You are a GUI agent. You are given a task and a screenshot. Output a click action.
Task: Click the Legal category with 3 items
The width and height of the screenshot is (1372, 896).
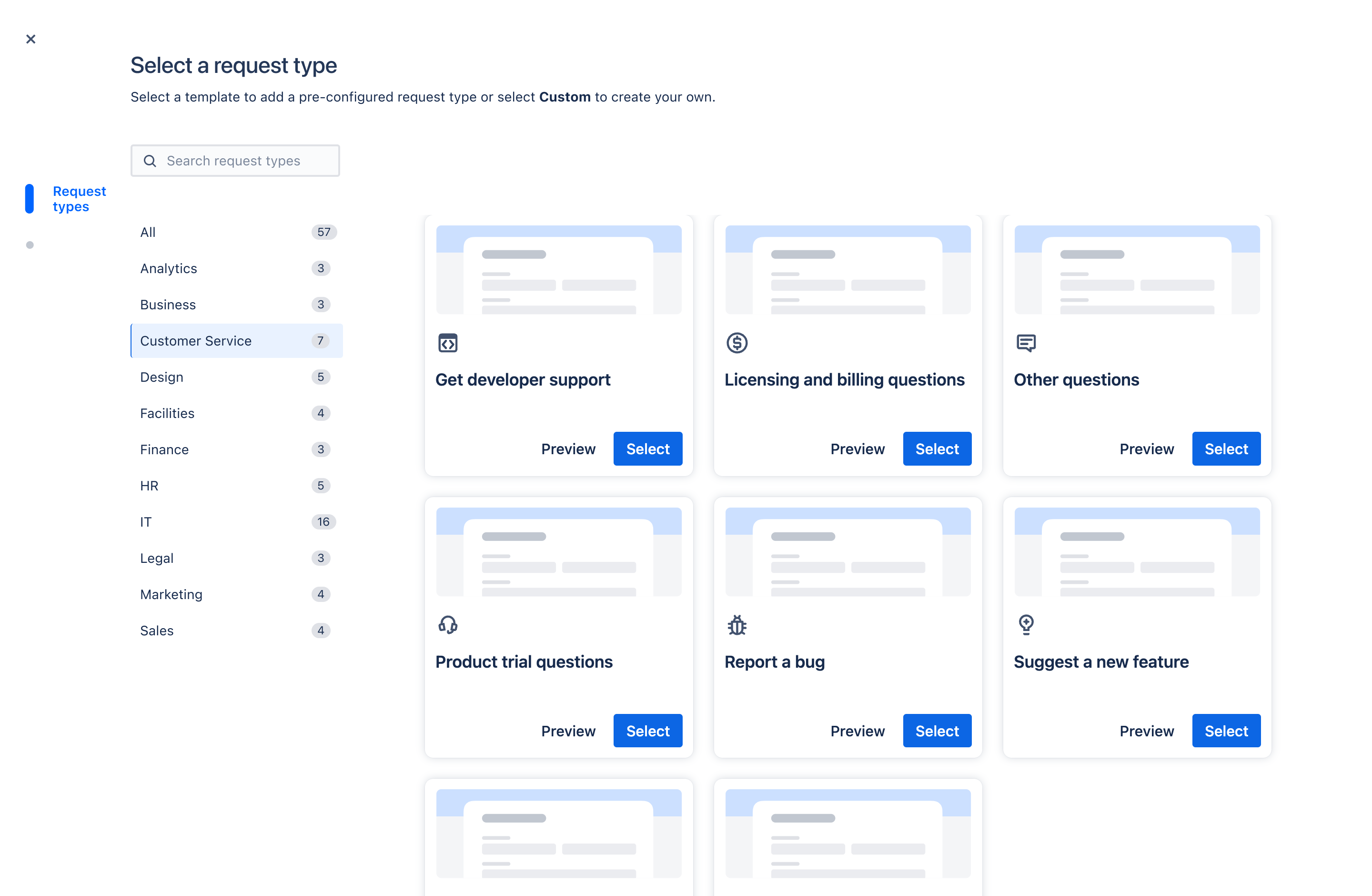point(236,557)
